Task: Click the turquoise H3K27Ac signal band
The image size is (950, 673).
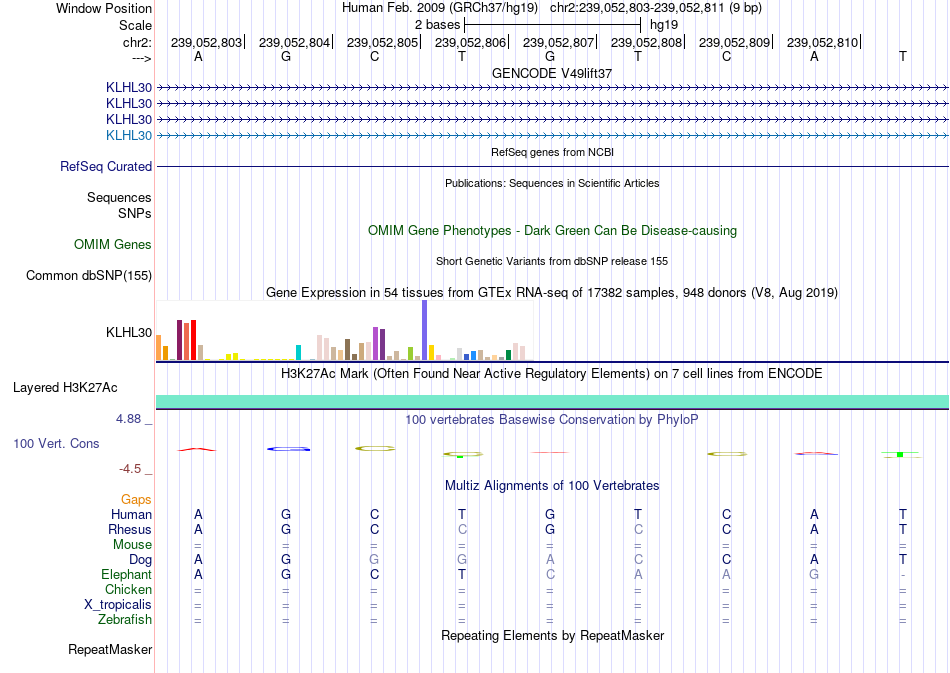Action: pyautogui.click(x=552, y=402)
